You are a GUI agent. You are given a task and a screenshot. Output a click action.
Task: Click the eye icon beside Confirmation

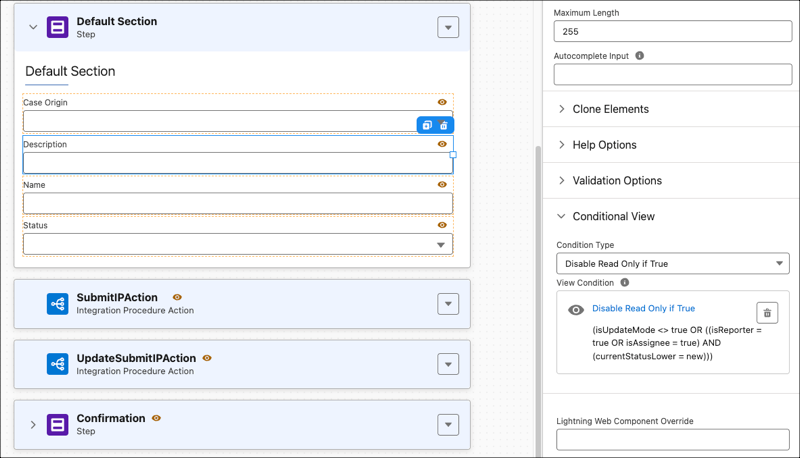coord(156,418)
